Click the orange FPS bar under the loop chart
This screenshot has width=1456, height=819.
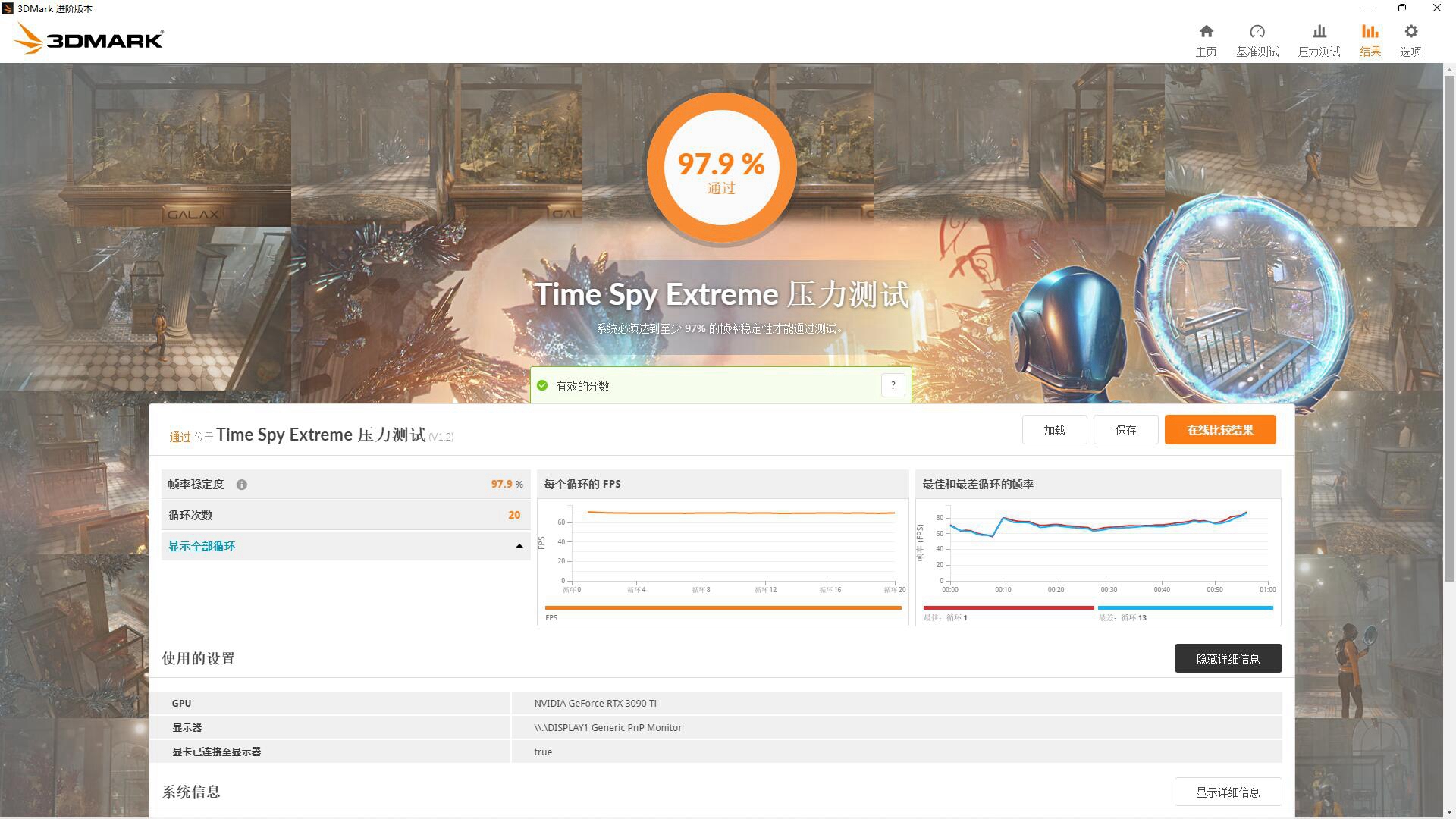pos(720,607)
